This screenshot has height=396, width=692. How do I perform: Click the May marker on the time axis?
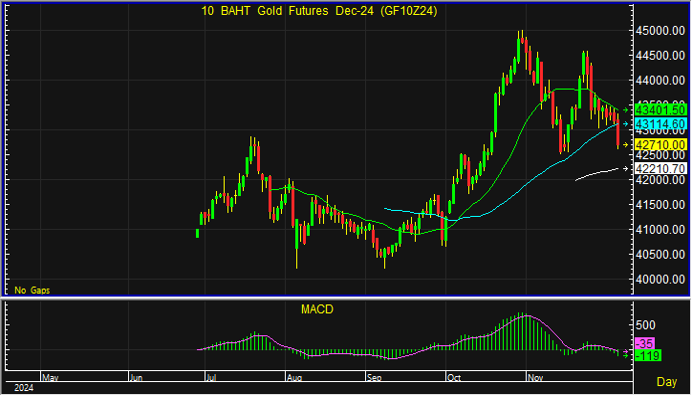(50, 377)
